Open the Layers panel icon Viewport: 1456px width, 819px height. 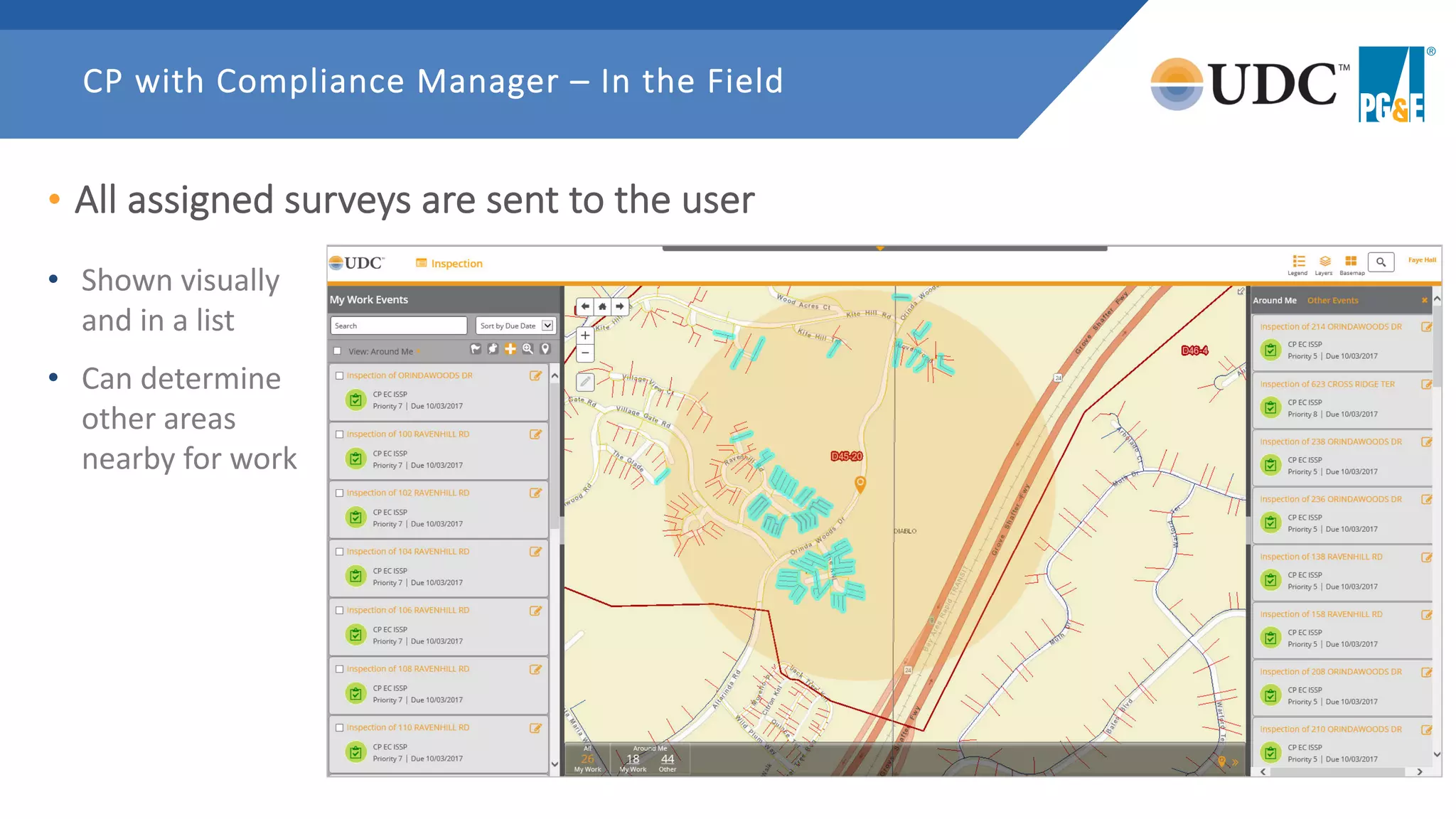[x=1324, y=261]
